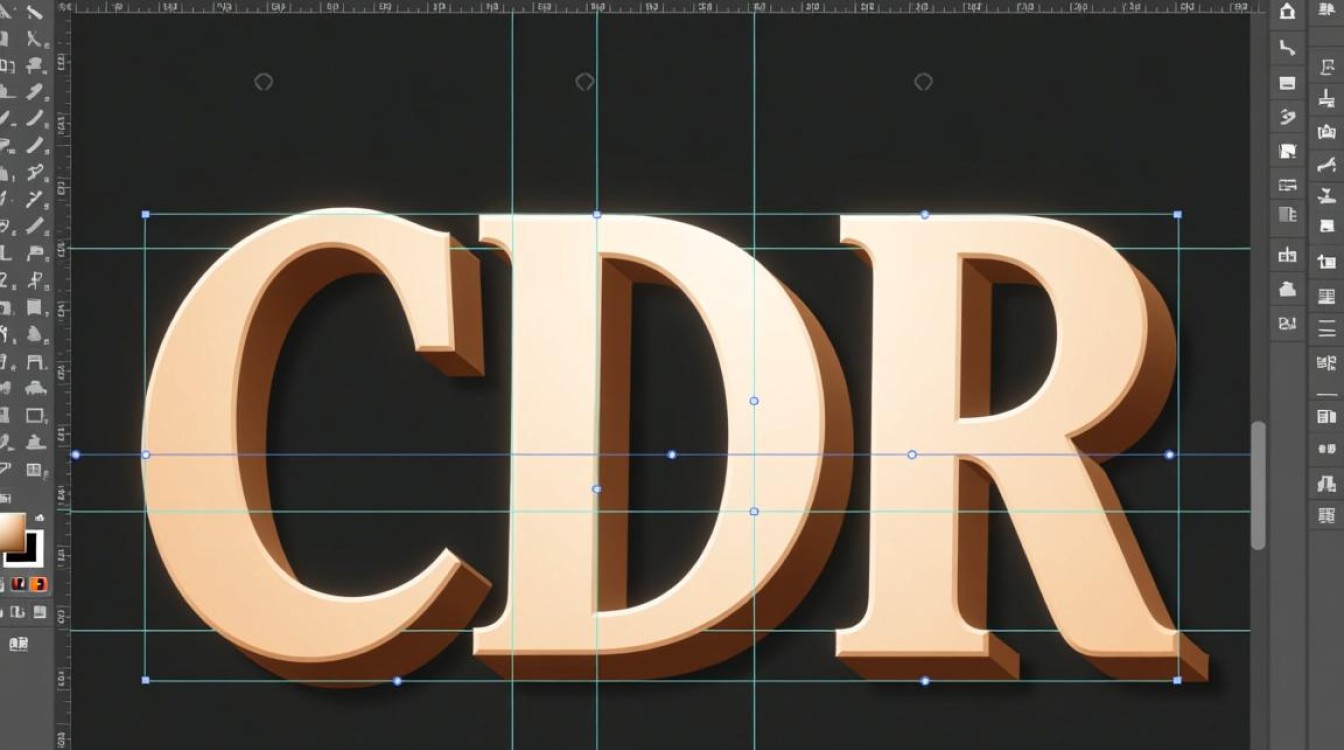The image size is (1344, 750).
Task: Select the rectangle outline shape tool
Action: point(34,414)
